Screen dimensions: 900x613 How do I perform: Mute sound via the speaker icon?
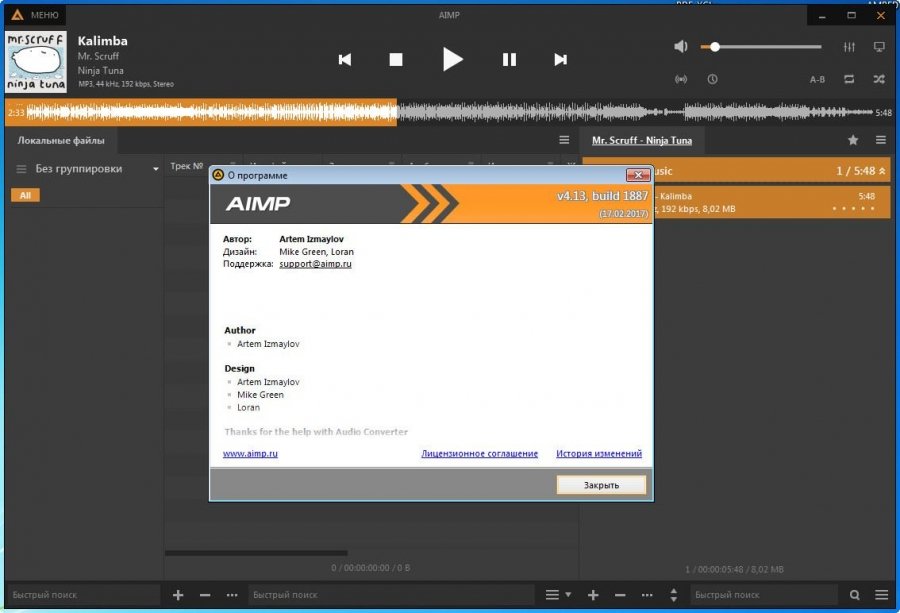click(681, 46)
